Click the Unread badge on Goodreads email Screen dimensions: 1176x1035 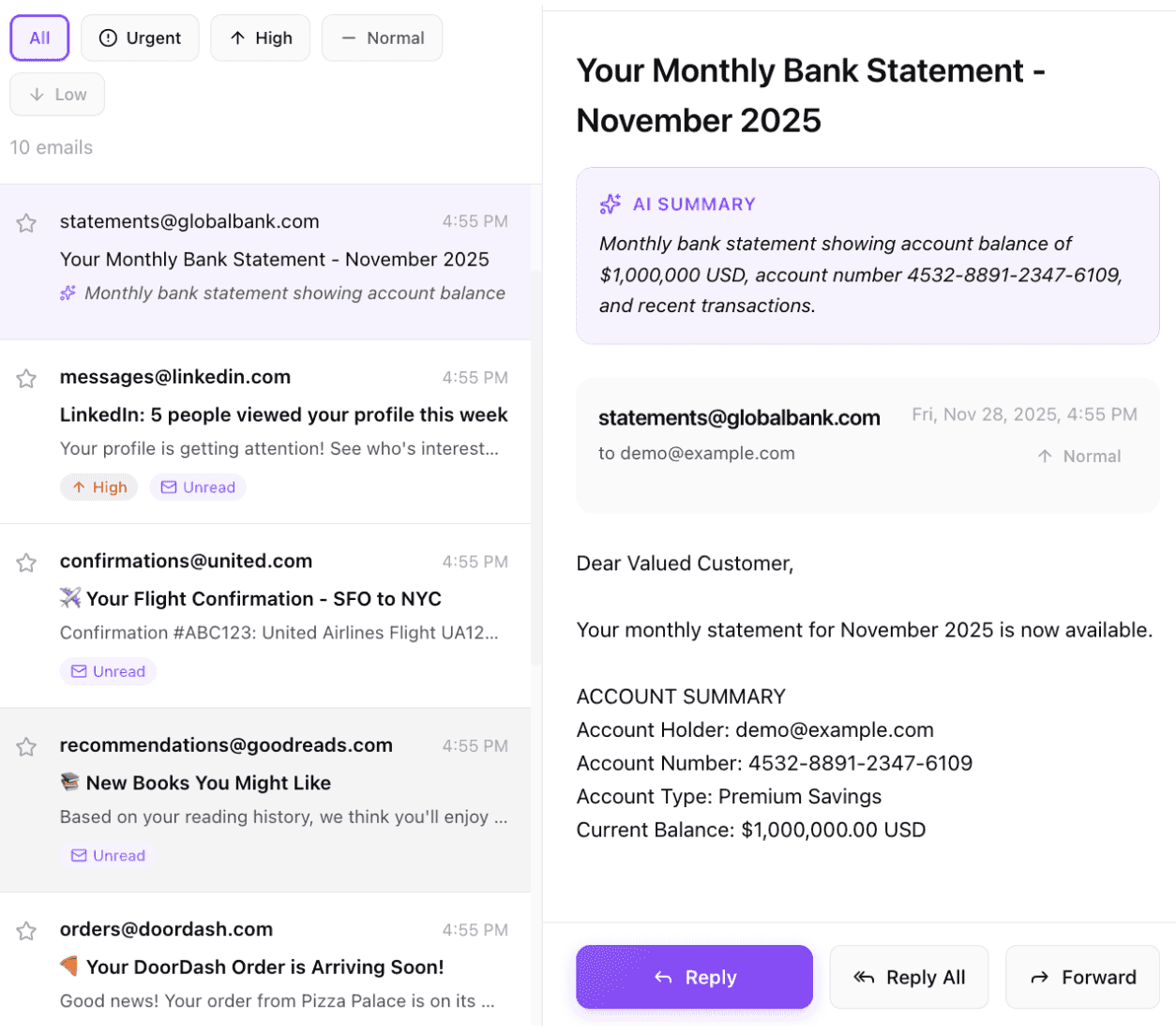(108, 856)
